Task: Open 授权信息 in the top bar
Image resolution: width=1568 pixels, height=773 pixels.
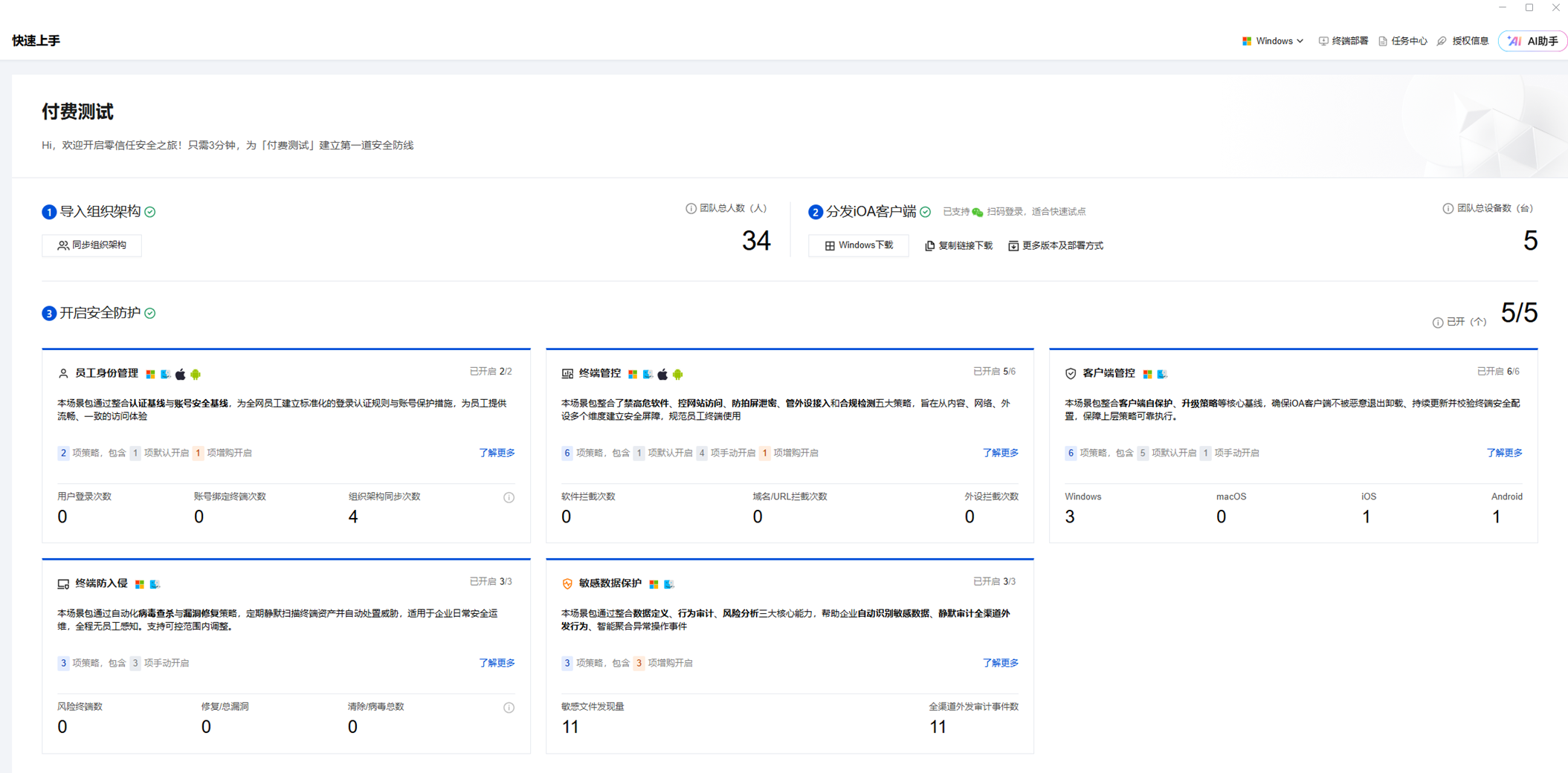Action: tap(1463, 42)
